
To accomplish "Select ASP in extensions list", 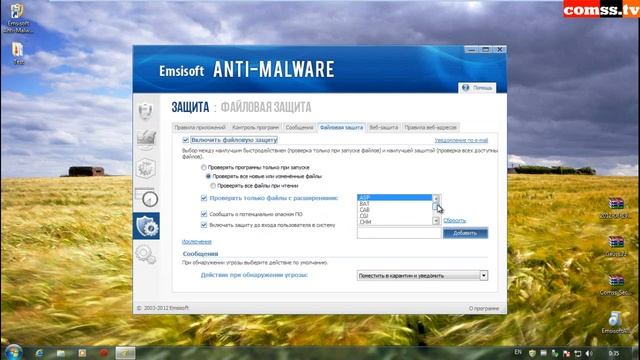I will [x=394, y=198].
